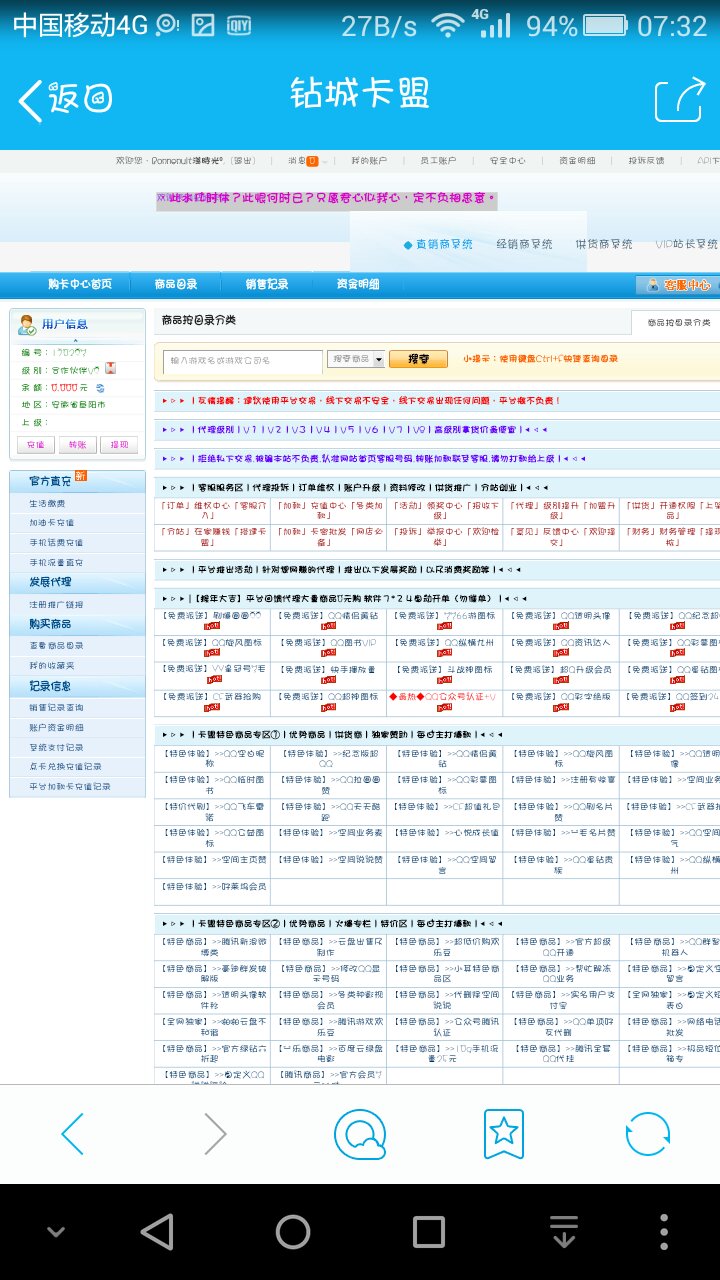
Task: Click the 【免费派送】斗战神图标 item
Action: coord(444,670)
